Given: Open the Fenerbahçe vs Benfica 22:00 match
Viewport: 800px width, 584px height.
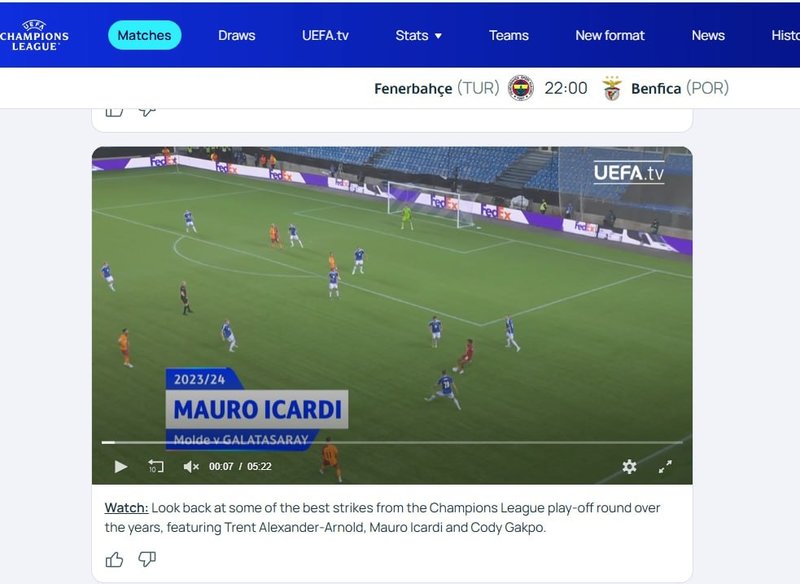Looking at the screenshot, I should click(x=551, y=88).
